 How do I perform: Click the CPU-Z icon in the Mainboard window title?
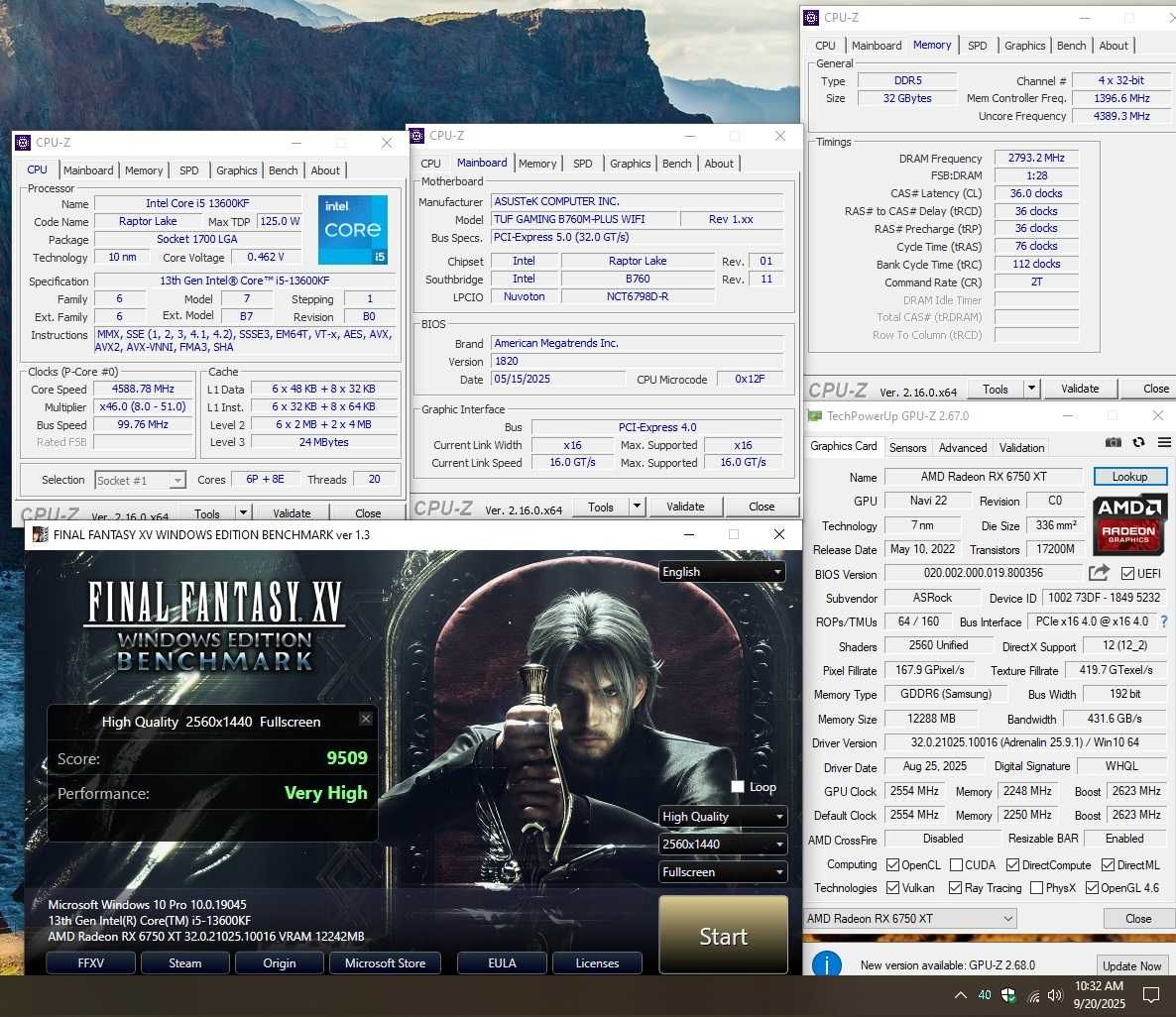coord(417,136)
